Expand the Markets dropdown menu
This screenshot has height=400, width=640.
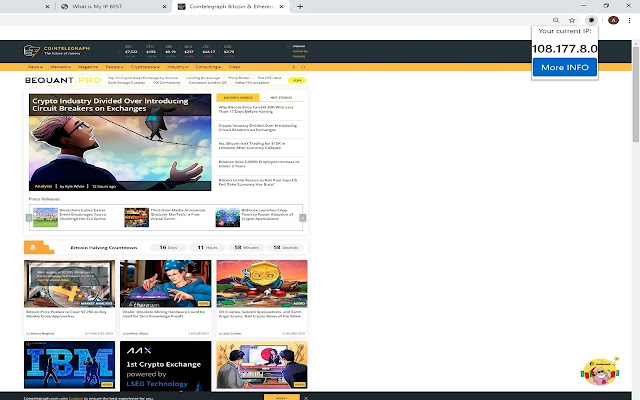[60, 67]
